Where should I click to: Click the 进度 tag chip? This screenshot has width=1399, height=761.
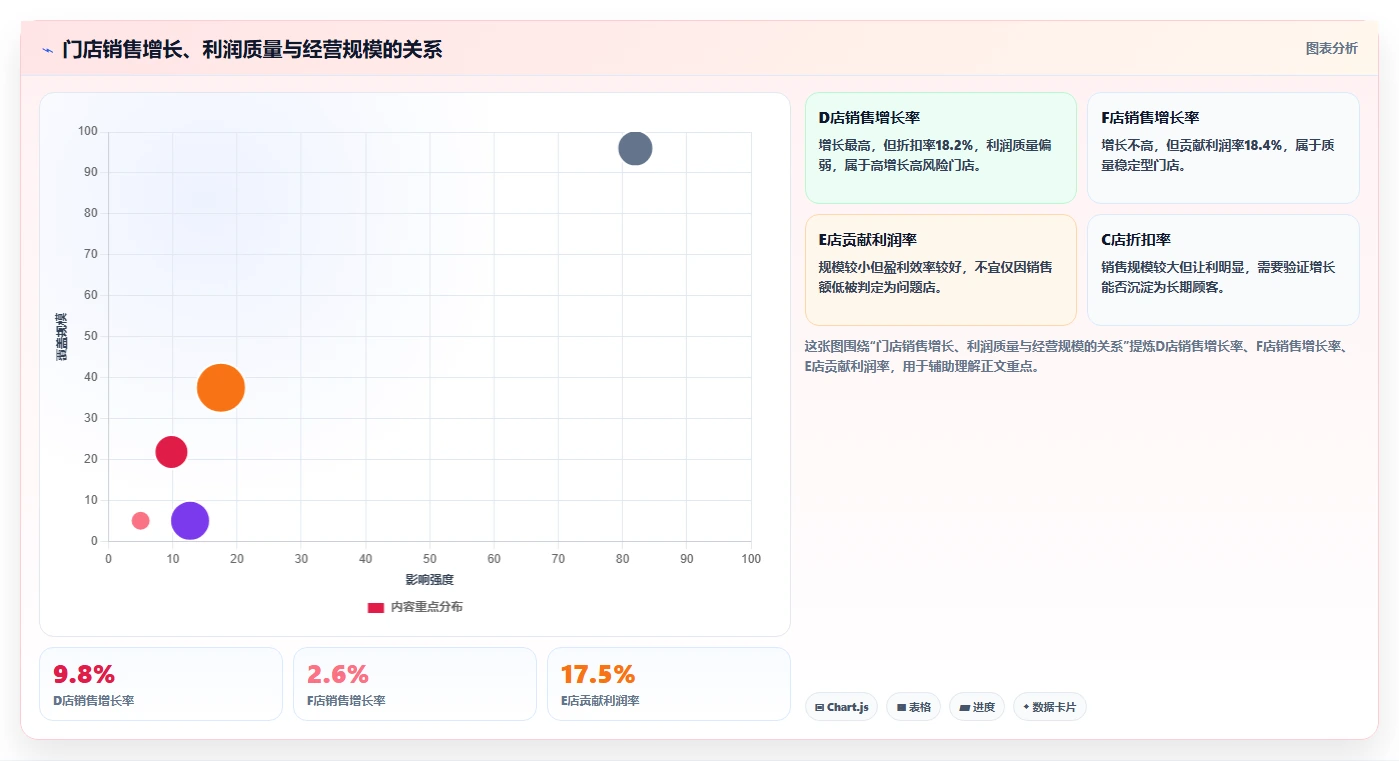977,707
